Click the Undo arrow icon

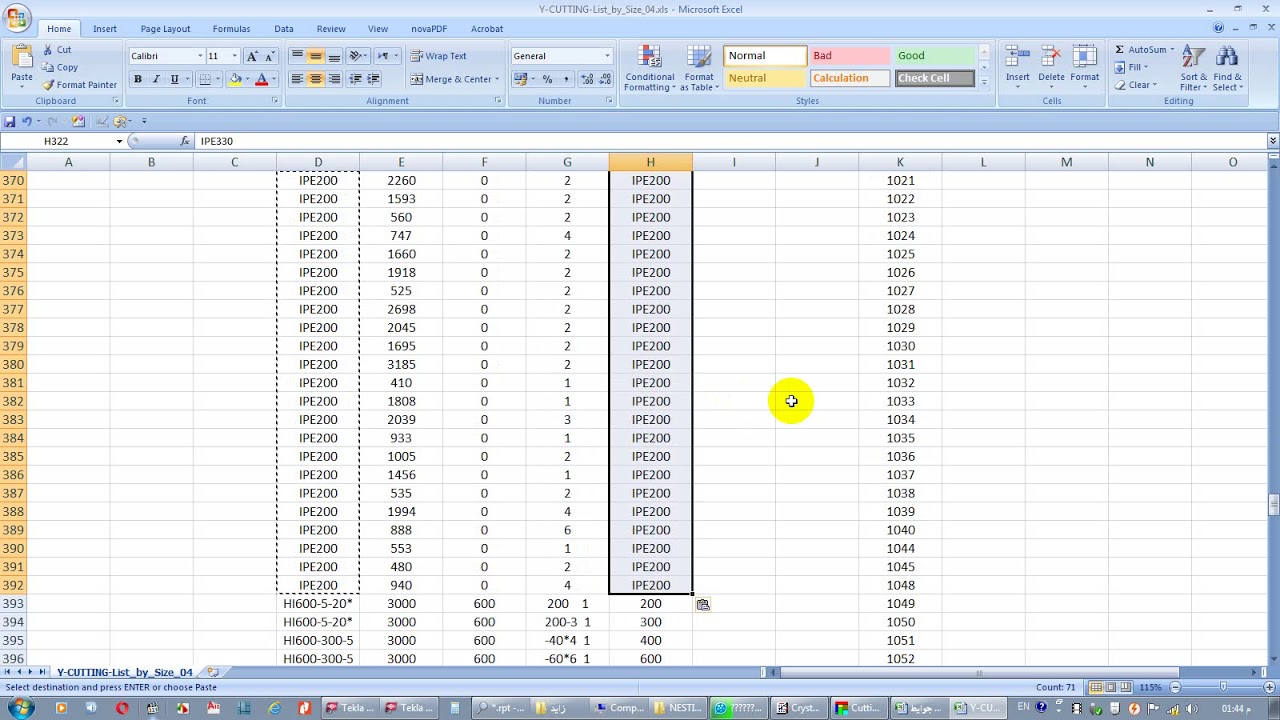point(28,121)
